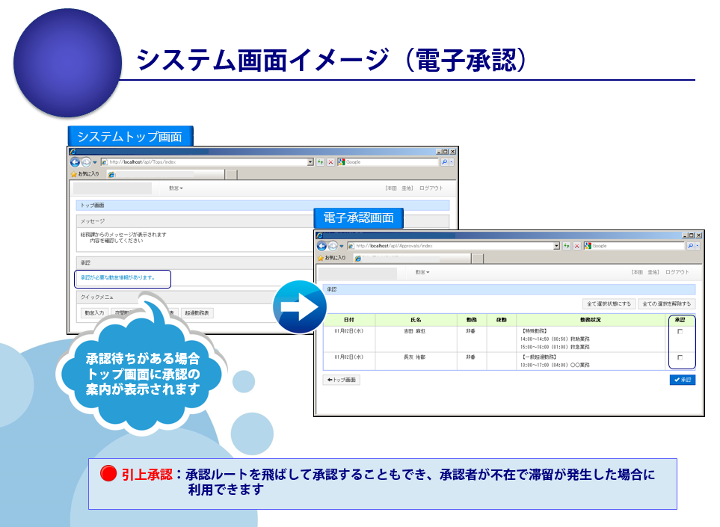Click the 承認 column header in the table
The width and height of the screenshot is (720, 527).
click(x=680, y=320)
